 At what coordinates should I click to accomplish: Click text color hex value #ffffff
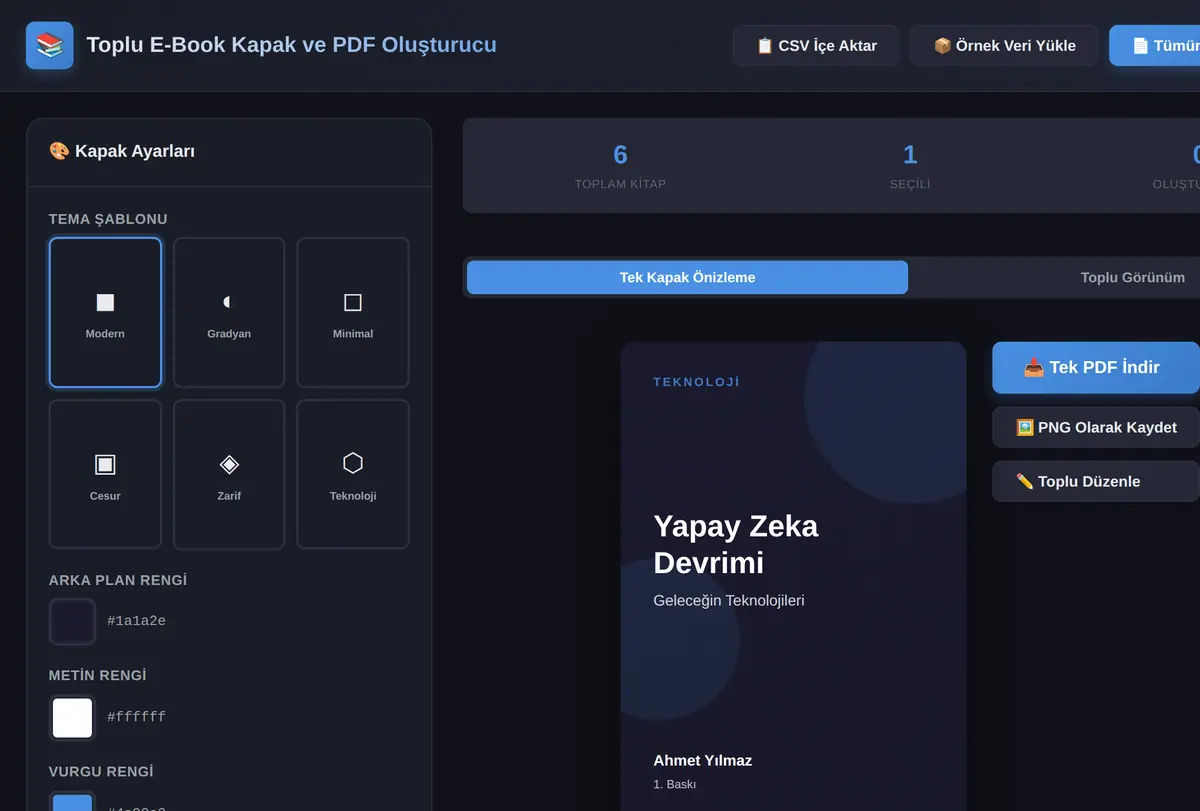(137, 717)
